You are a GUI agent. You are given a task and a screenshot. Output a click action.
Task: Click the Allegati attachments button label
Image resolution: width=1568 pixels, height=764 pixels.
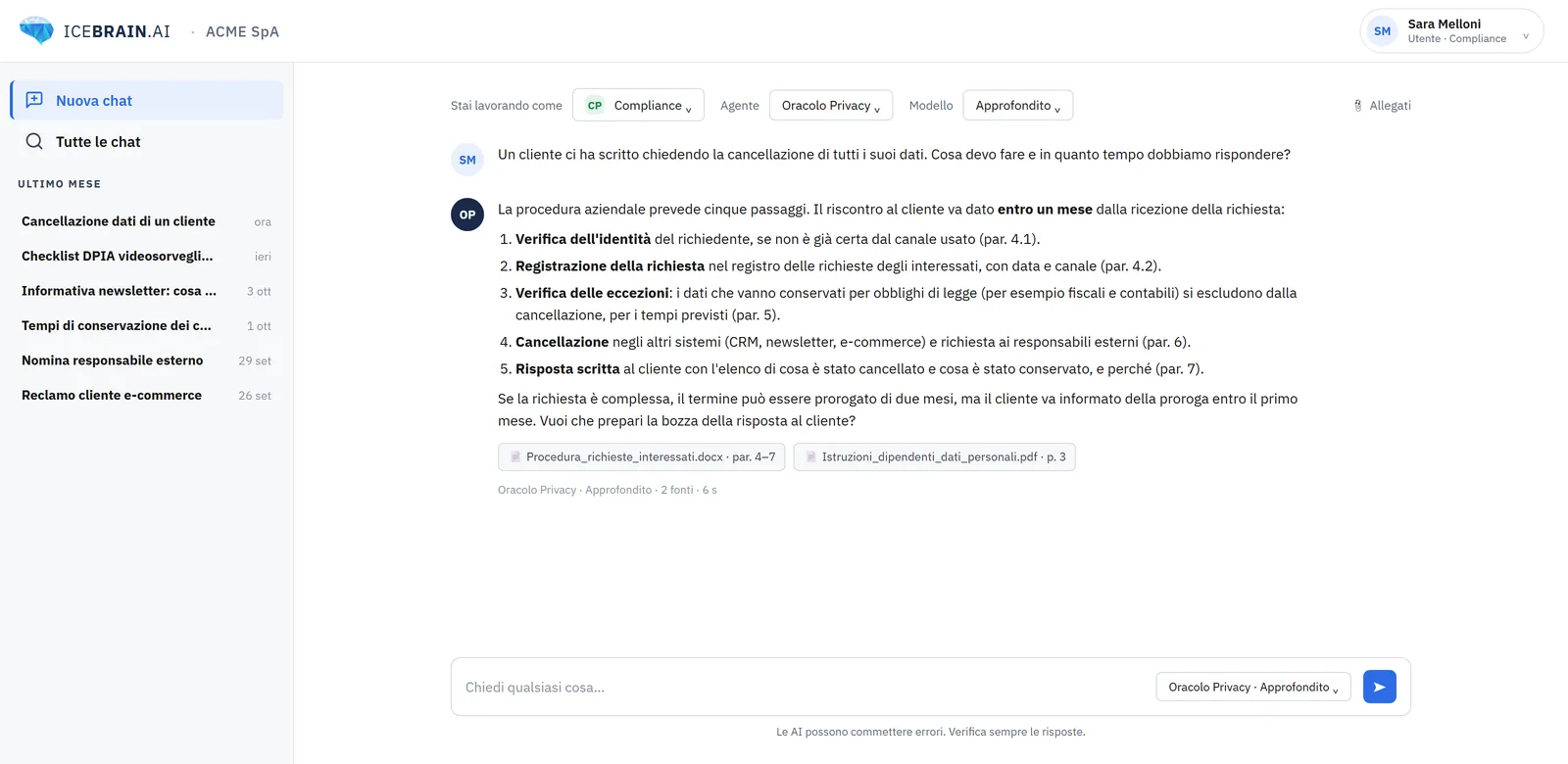point(1390,106)
